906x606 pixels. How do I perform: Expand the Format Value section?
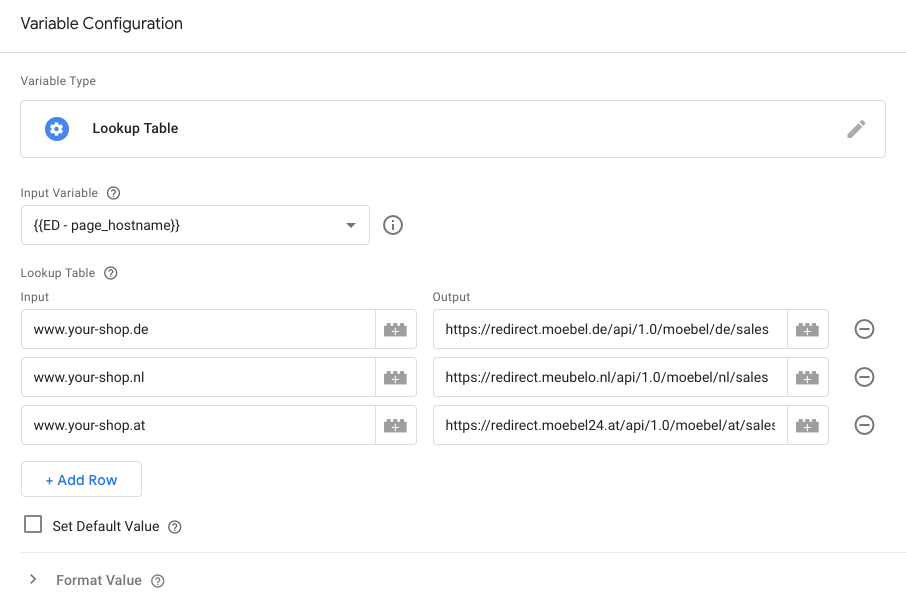33,579
